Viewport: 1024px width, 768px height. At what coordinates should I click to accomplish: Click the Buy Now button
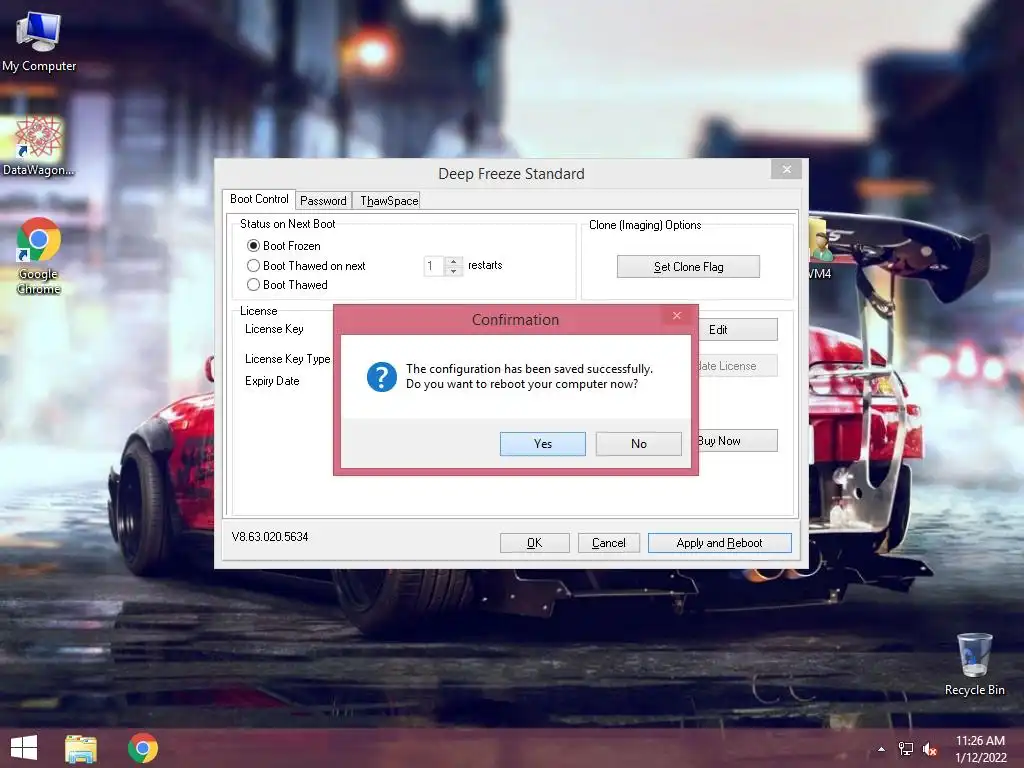pos(737,440)
